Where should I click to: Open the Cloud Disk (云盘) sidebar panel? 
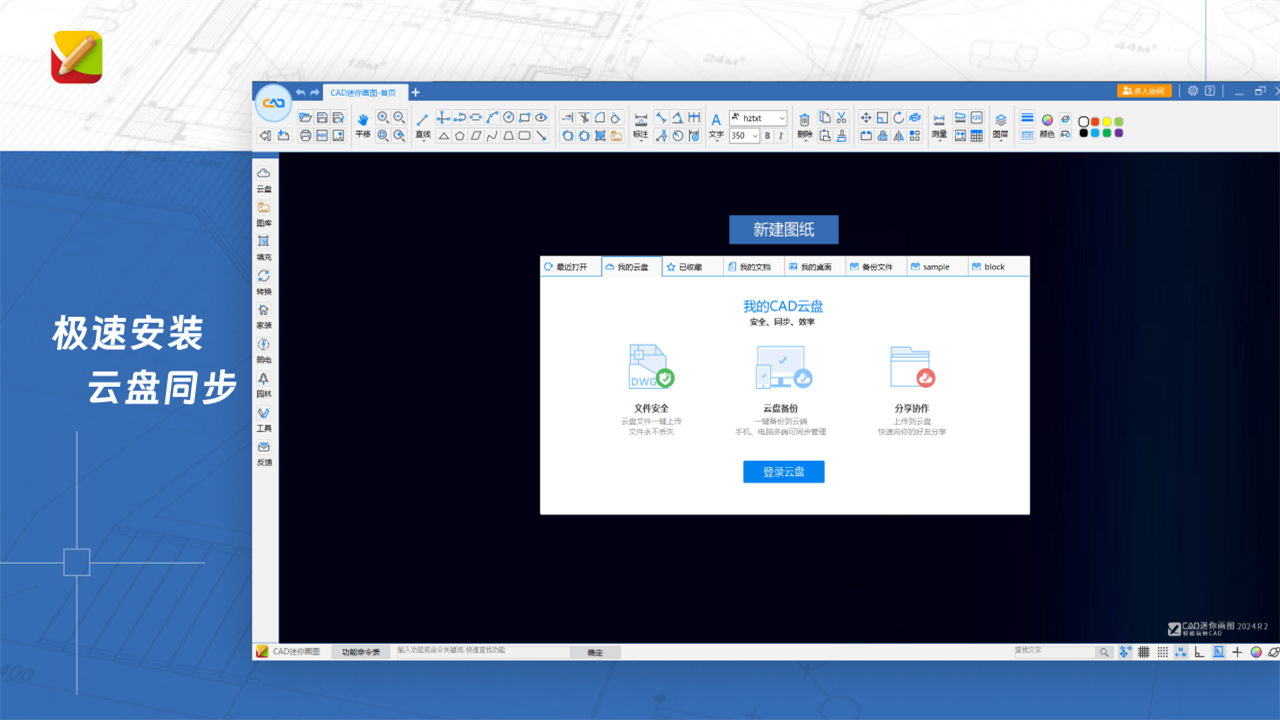pos(264,179)
